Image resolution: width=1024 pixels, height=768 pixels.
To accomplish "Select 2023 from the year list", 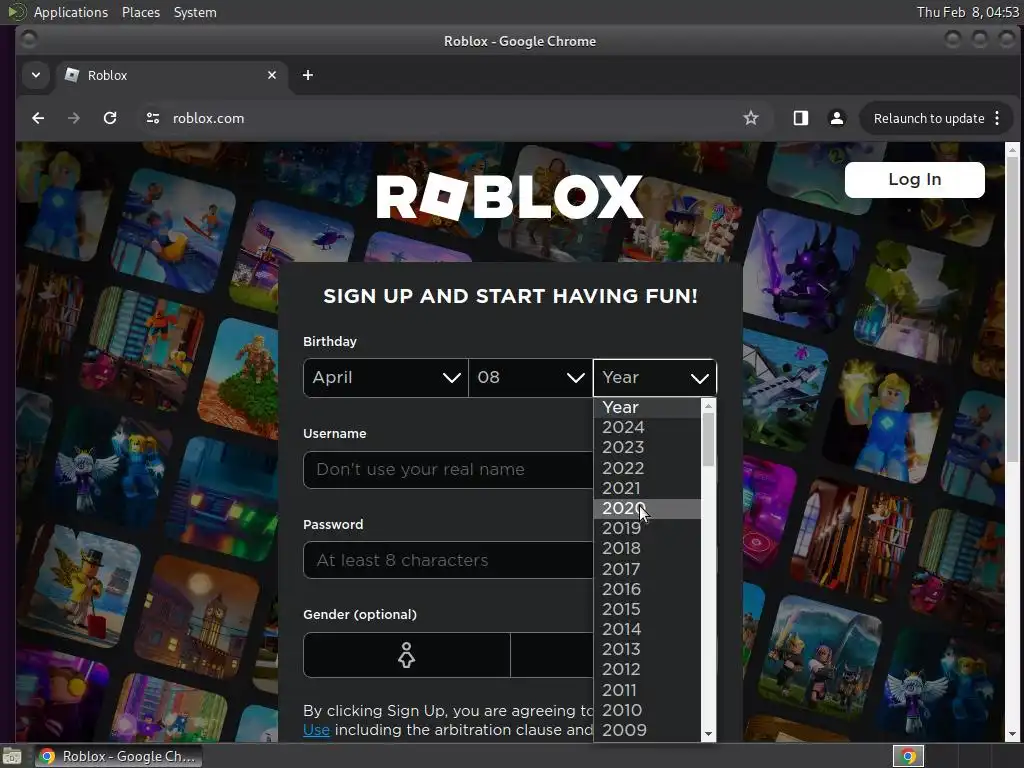I will (647, 447).
